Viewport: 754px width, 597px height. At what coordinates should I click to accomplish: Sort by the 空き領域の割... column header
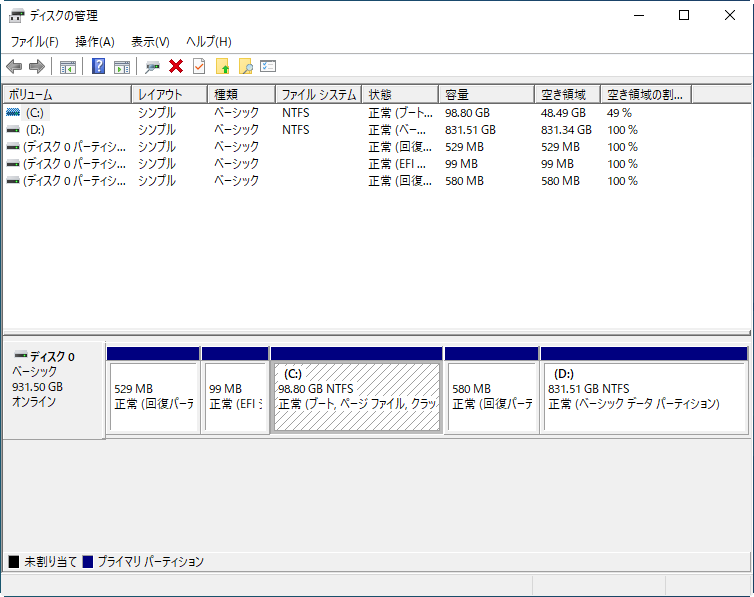click(647, 94)
